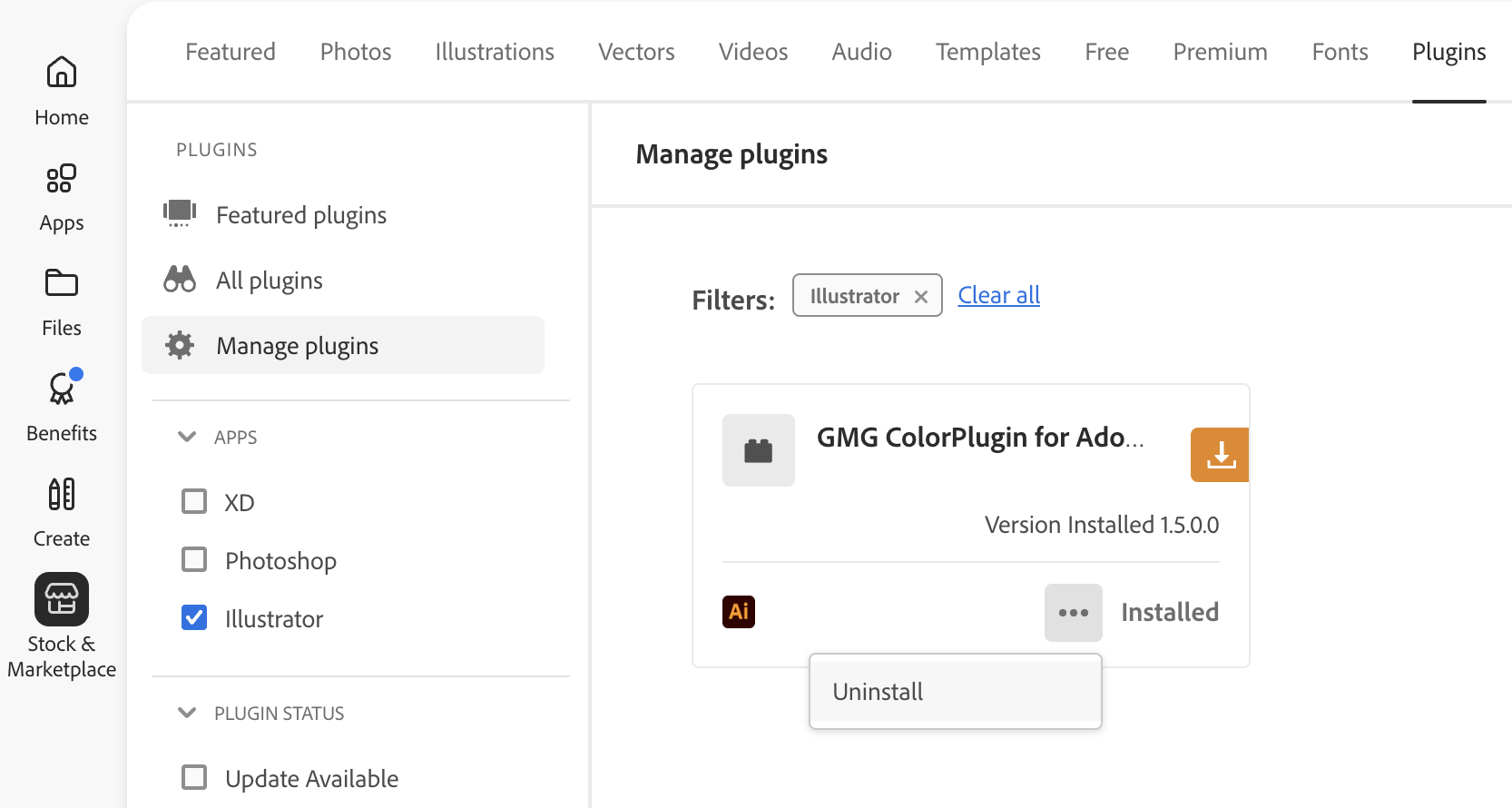This screenshot has width=1512, height=808.
Task: Choose Uninstall from the popup menu
Action: [x=956, y=692]
